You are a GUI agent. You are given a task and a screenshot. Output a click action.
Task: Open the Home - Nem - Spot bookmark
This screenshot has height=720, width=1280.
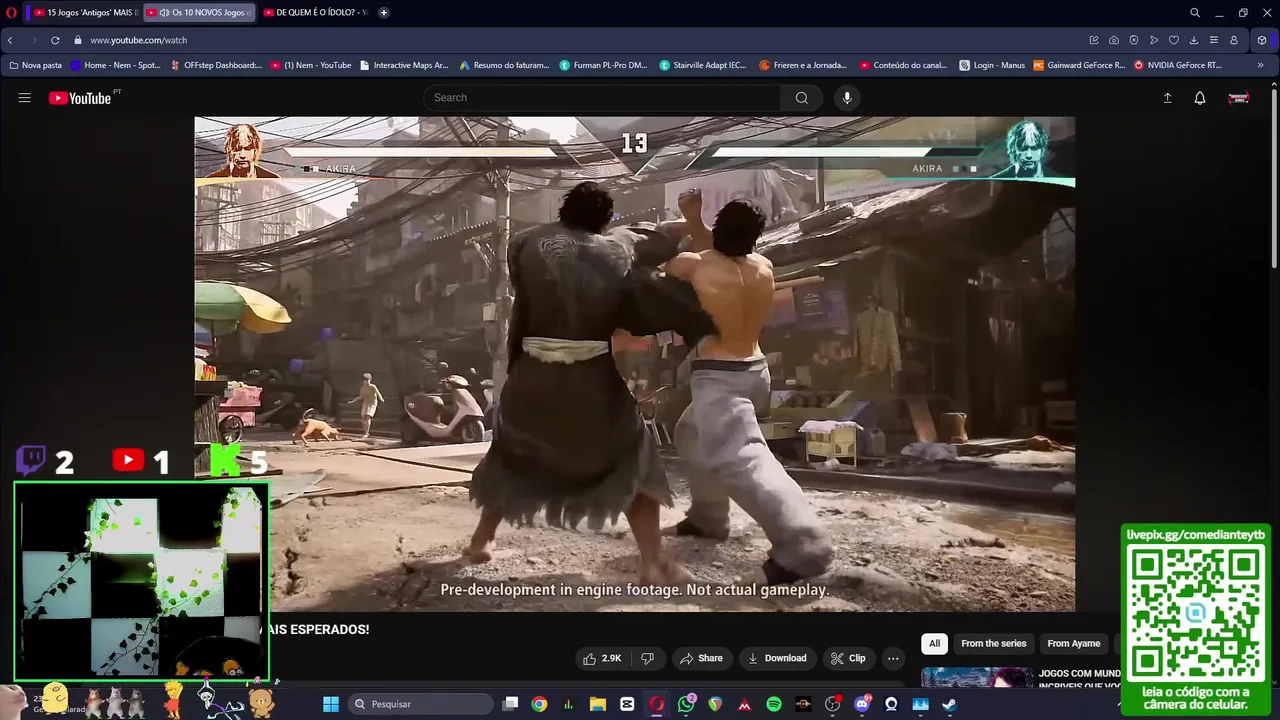(x=115, y=65)
